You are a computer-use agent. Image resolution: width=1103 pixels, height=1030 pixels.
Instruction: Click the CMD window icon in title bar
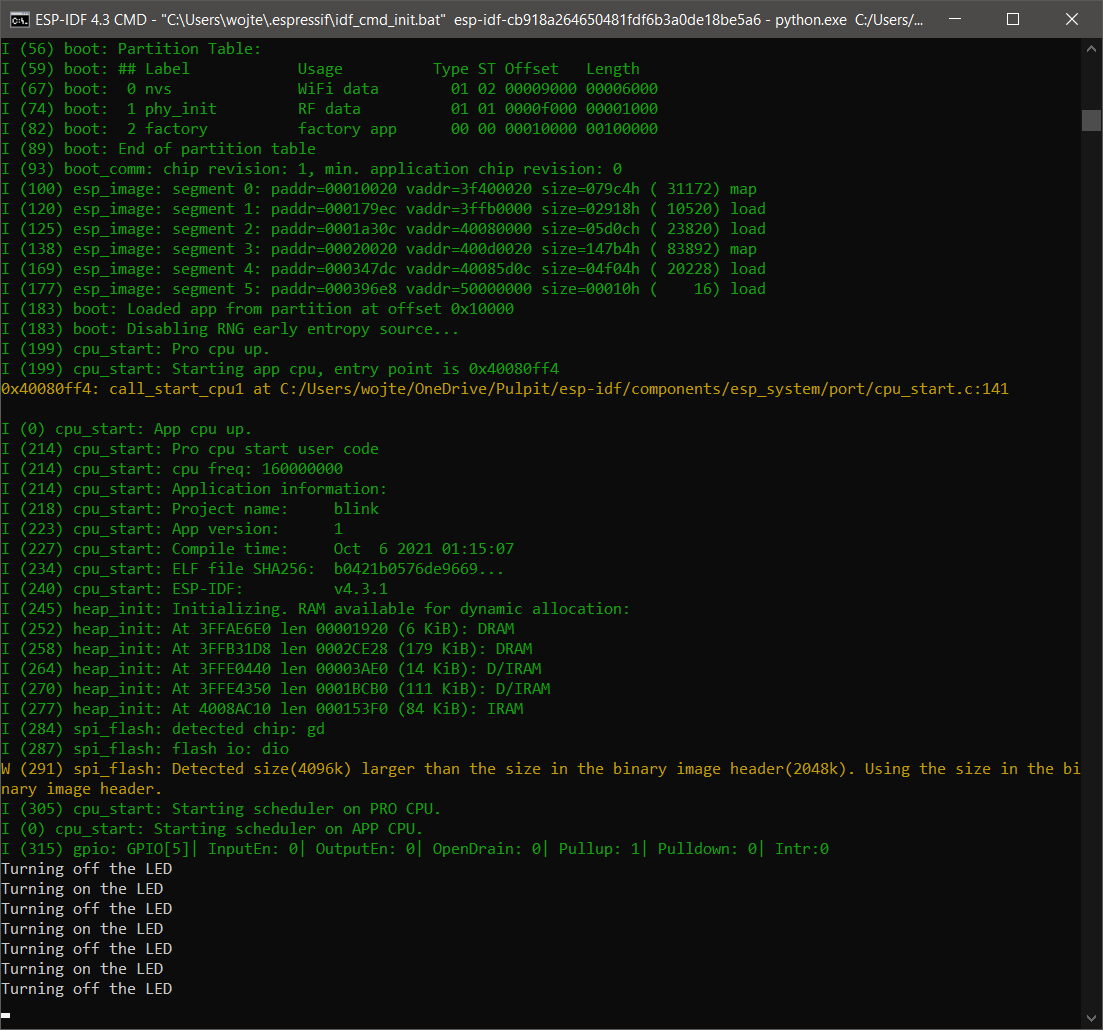20,20
